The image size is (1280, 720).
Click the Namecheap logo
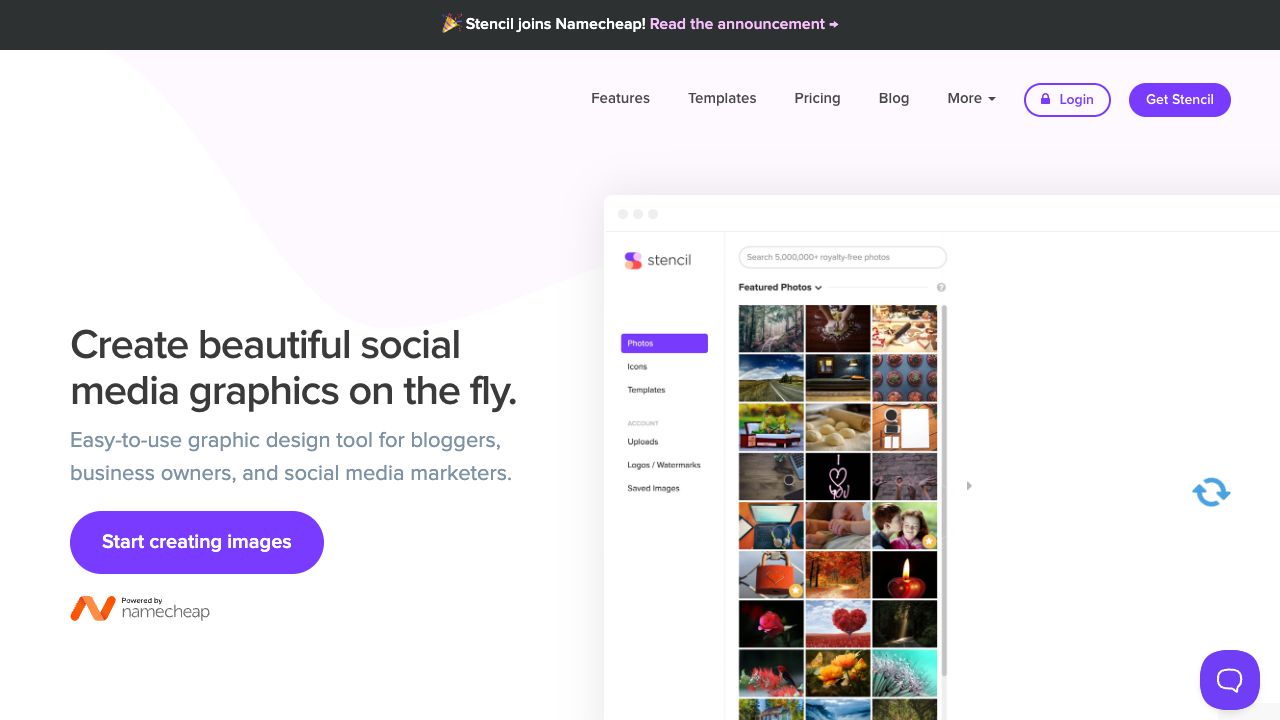point(140,608)
